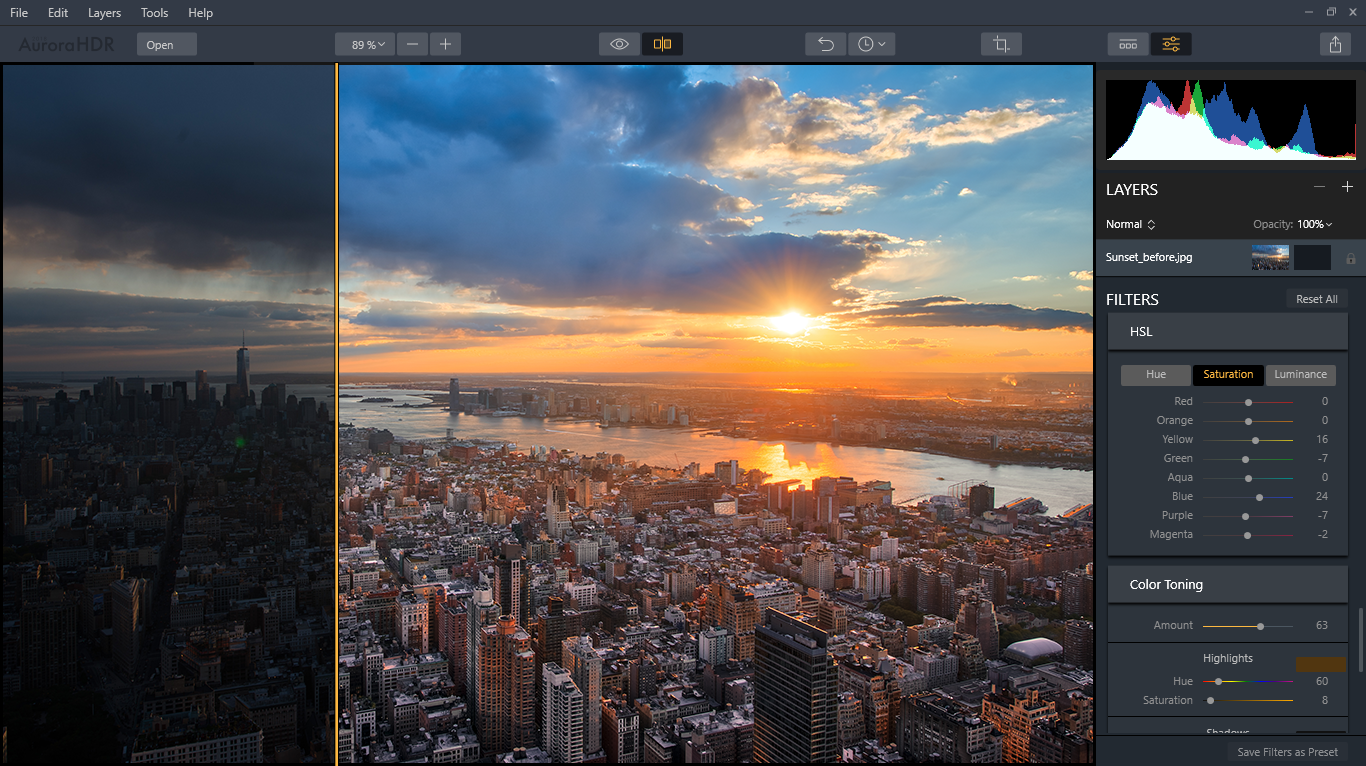Show the presets panel strip icon

1128,44
